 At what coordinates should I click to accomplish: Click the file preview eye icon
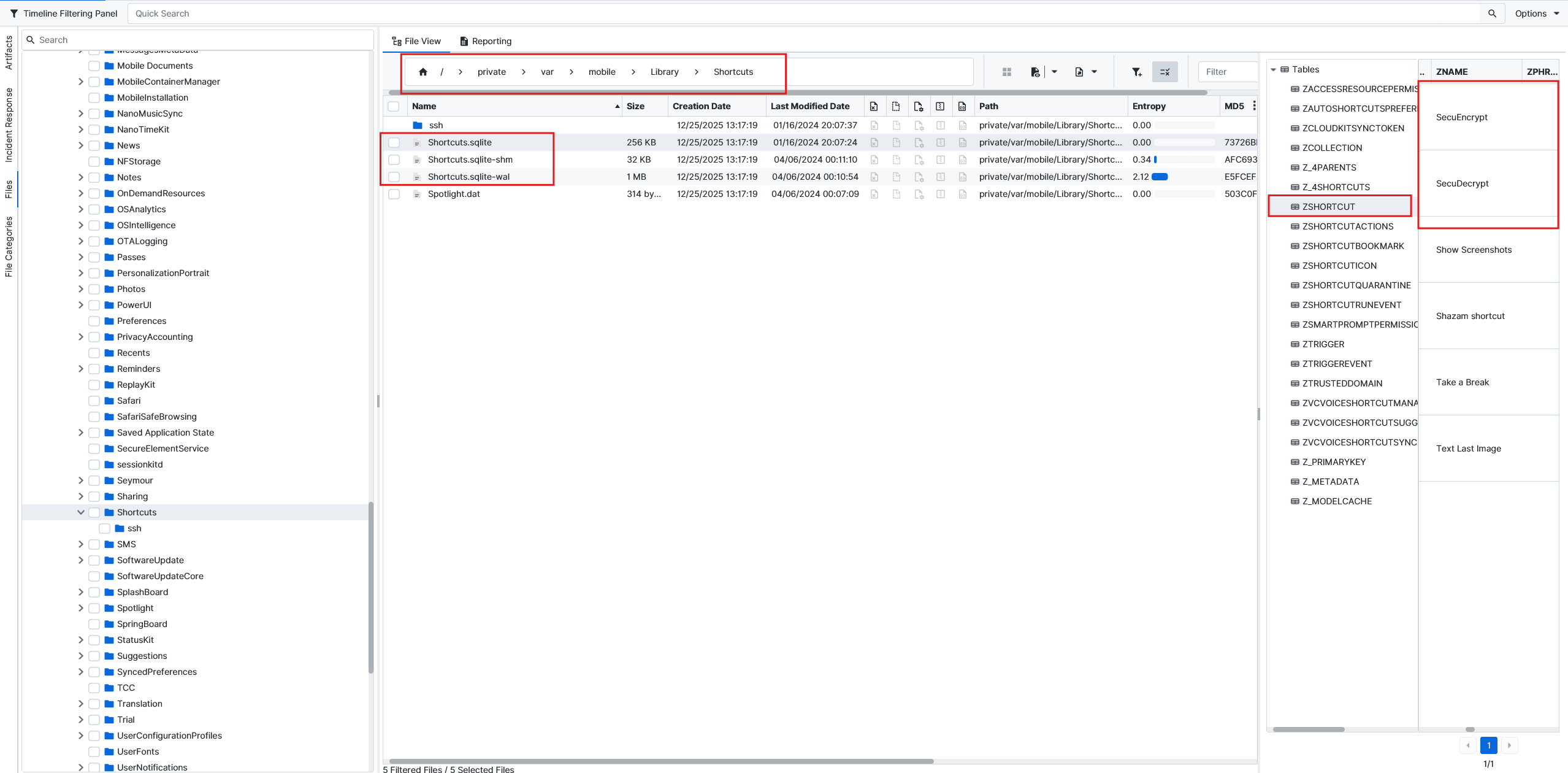tap(1035, 72)
